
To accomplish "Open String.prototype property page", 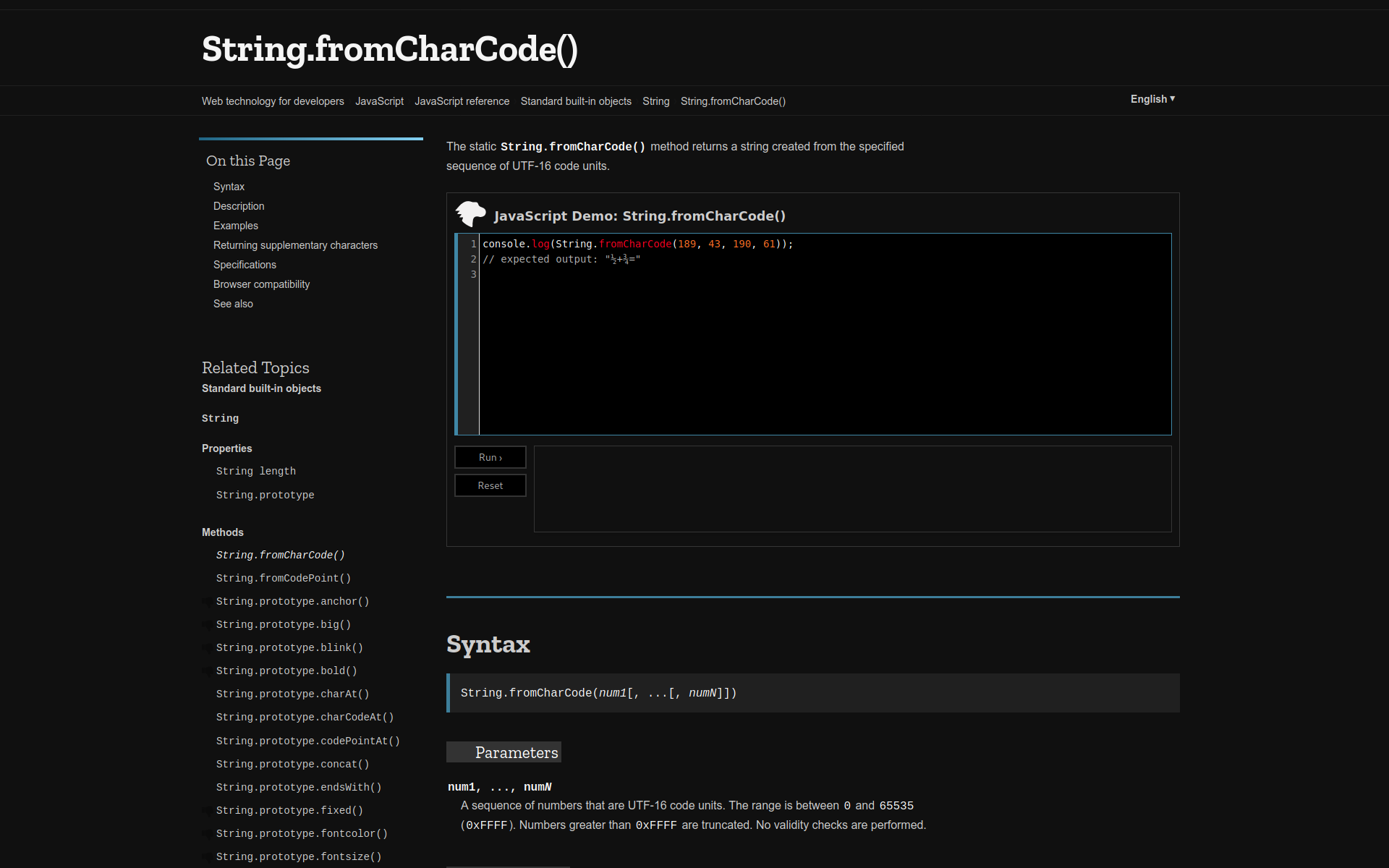I will (x=265, y=495).
